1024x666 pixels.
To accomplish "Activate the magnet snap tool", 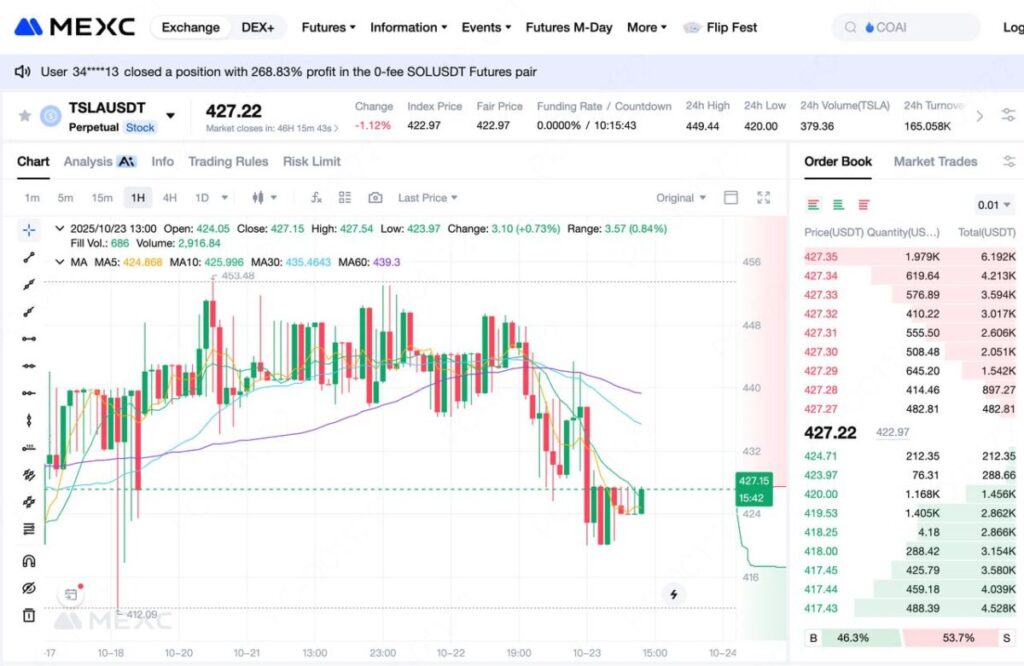I will click(x=29, y=561).
